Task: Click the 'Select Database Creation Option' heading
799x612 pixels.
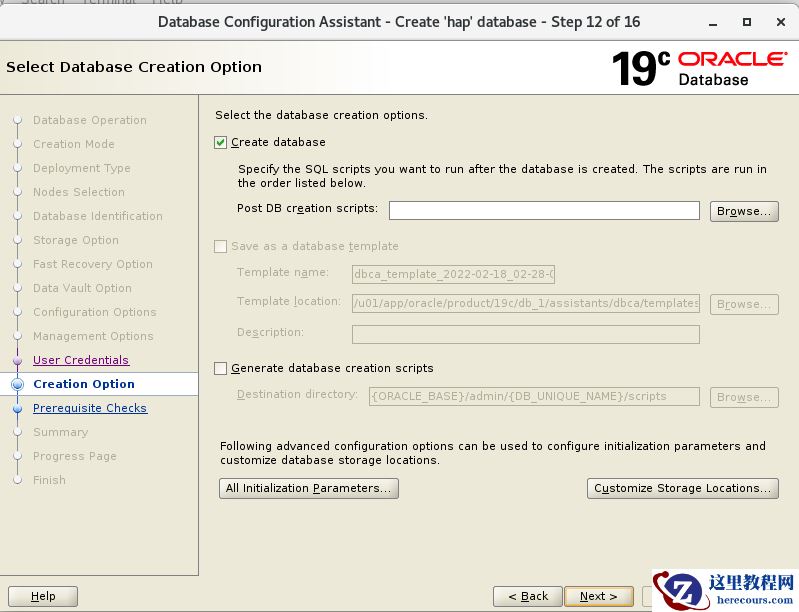Action: 134,67
